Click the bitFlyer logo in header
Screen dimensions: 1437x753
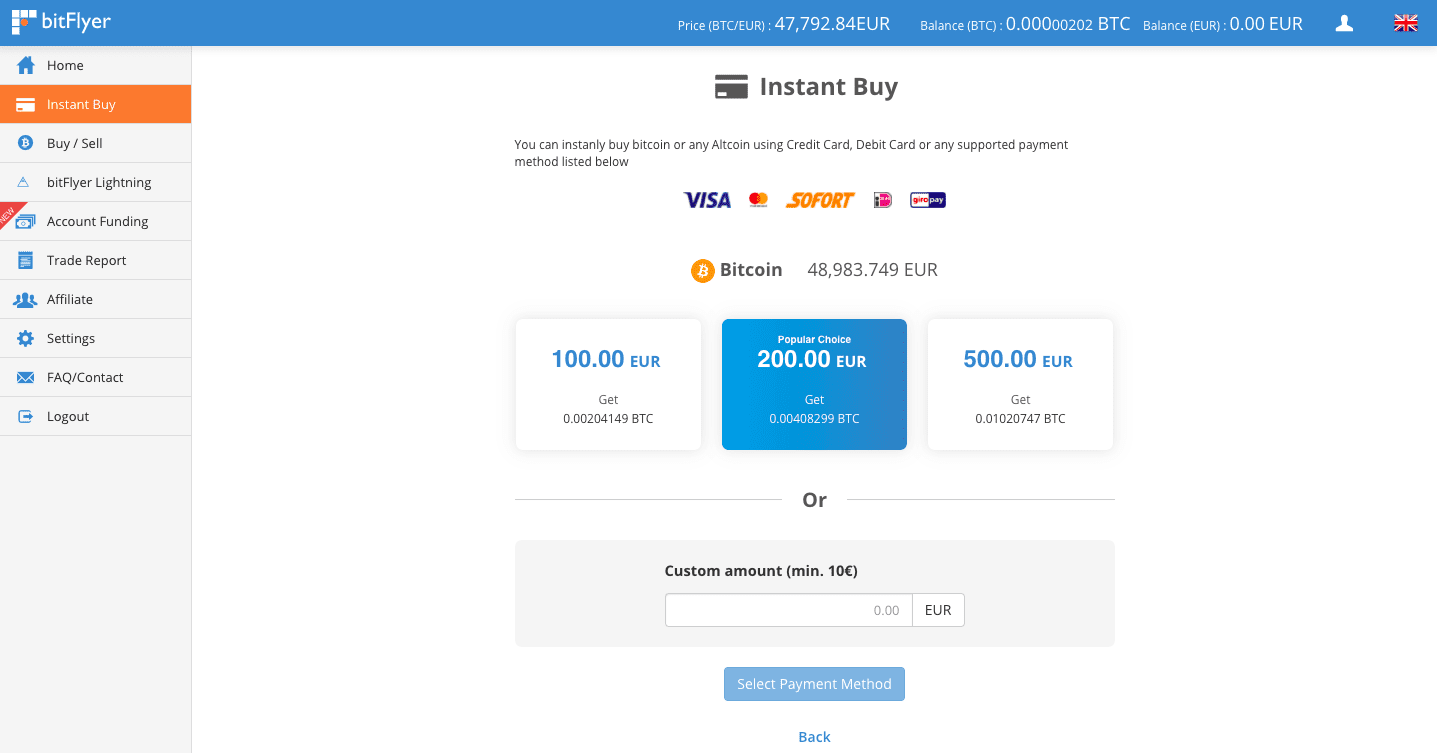point(61,21)
